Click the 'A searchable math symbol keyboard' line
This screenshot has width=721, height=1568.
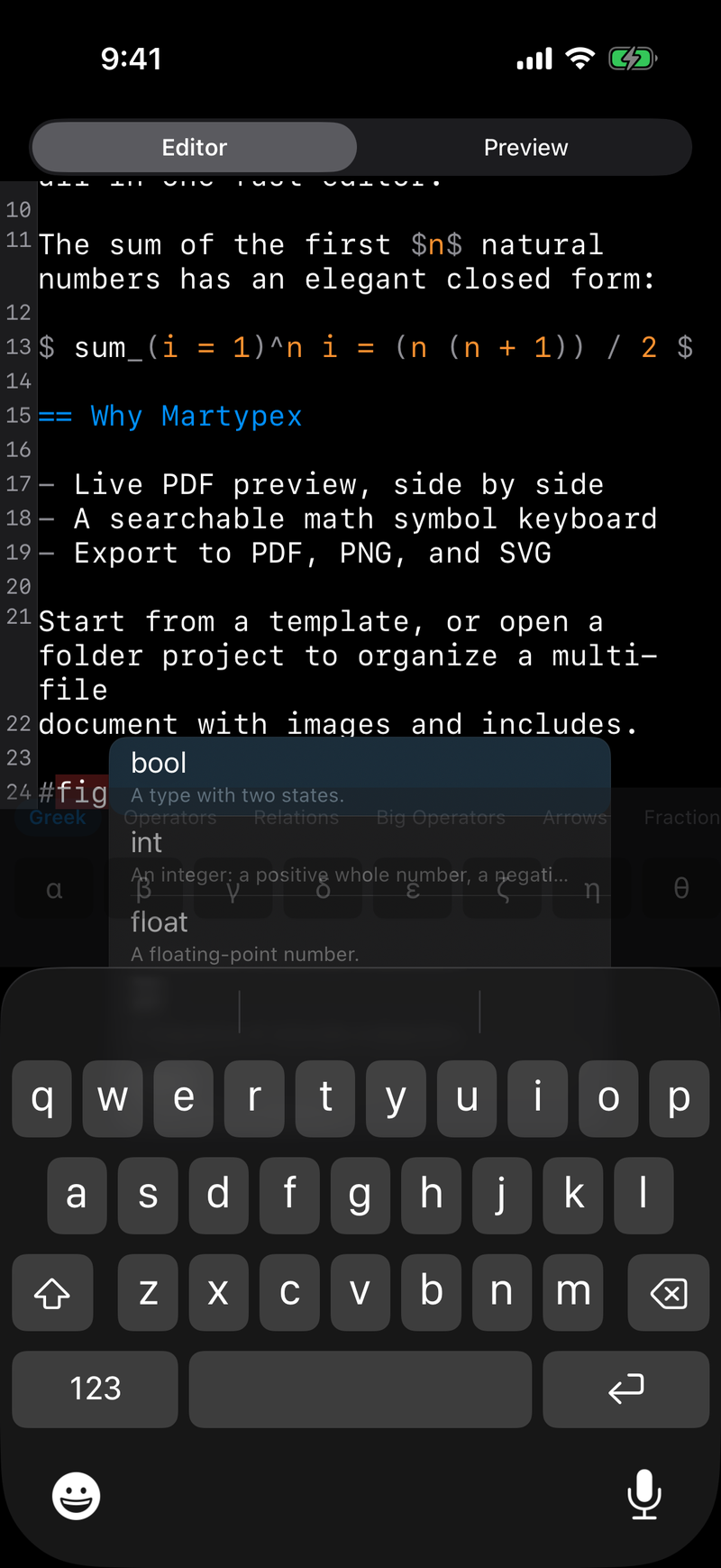348,518
